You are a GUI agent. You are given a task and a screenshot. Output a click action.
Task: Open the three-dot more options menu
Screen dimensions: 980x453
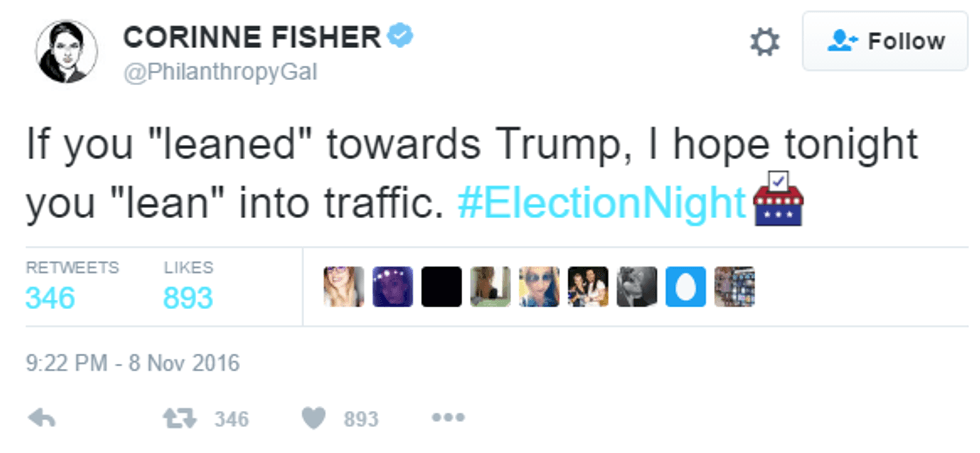[x=447, y=419]
